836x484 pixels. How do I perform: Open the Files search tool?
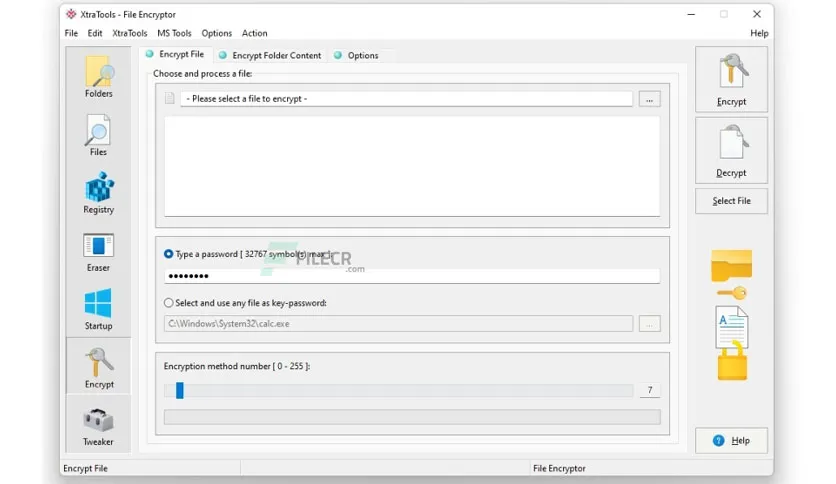point(99,135)
